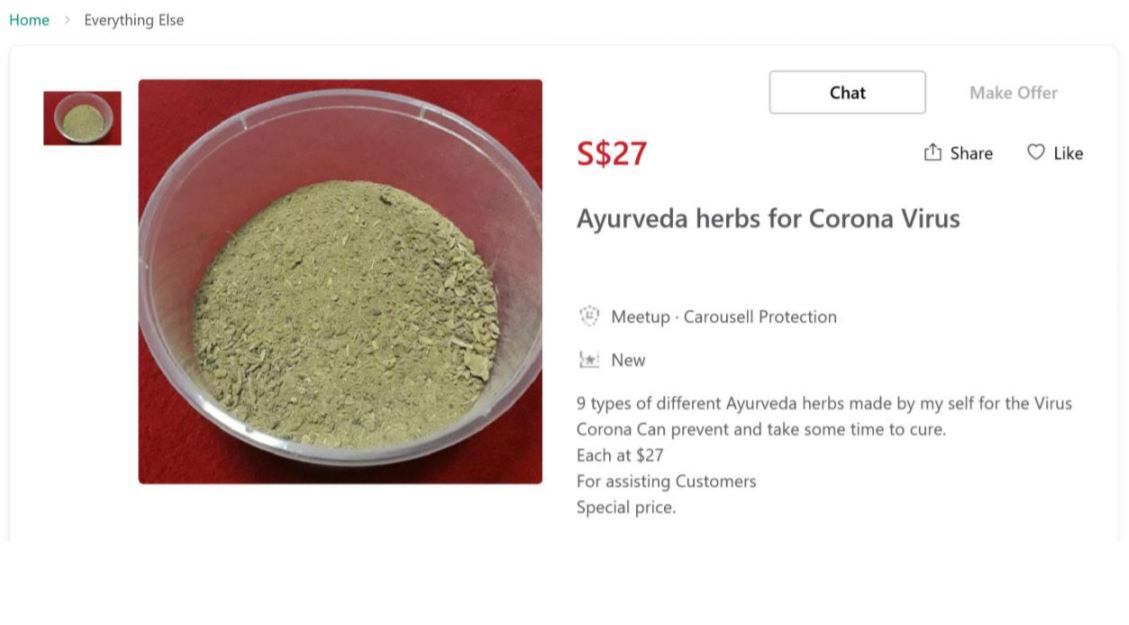The height and width of the screenshot is (625, 1129).
Task: Click the heart outline next to Like
Action: point(1035,152)
